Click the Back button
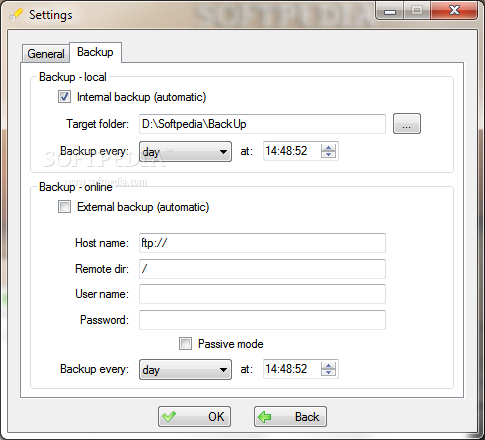 click(x=290, y=417)
